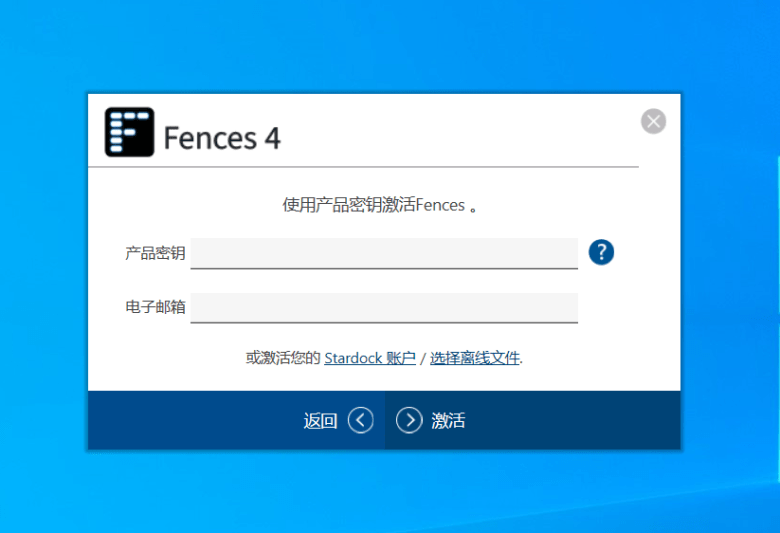
Task: Click the left arrow circle icon beside 返回
Action: point(361,421)
